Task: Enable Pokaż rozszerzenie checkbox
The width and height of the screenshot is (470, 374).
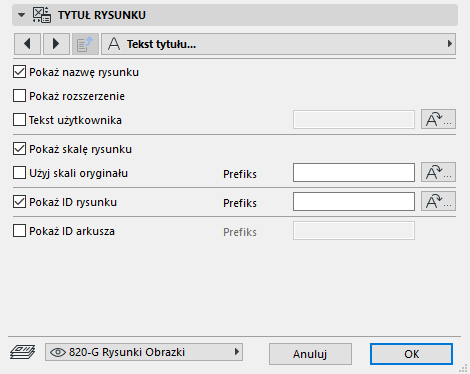Action: pos(19,96)
